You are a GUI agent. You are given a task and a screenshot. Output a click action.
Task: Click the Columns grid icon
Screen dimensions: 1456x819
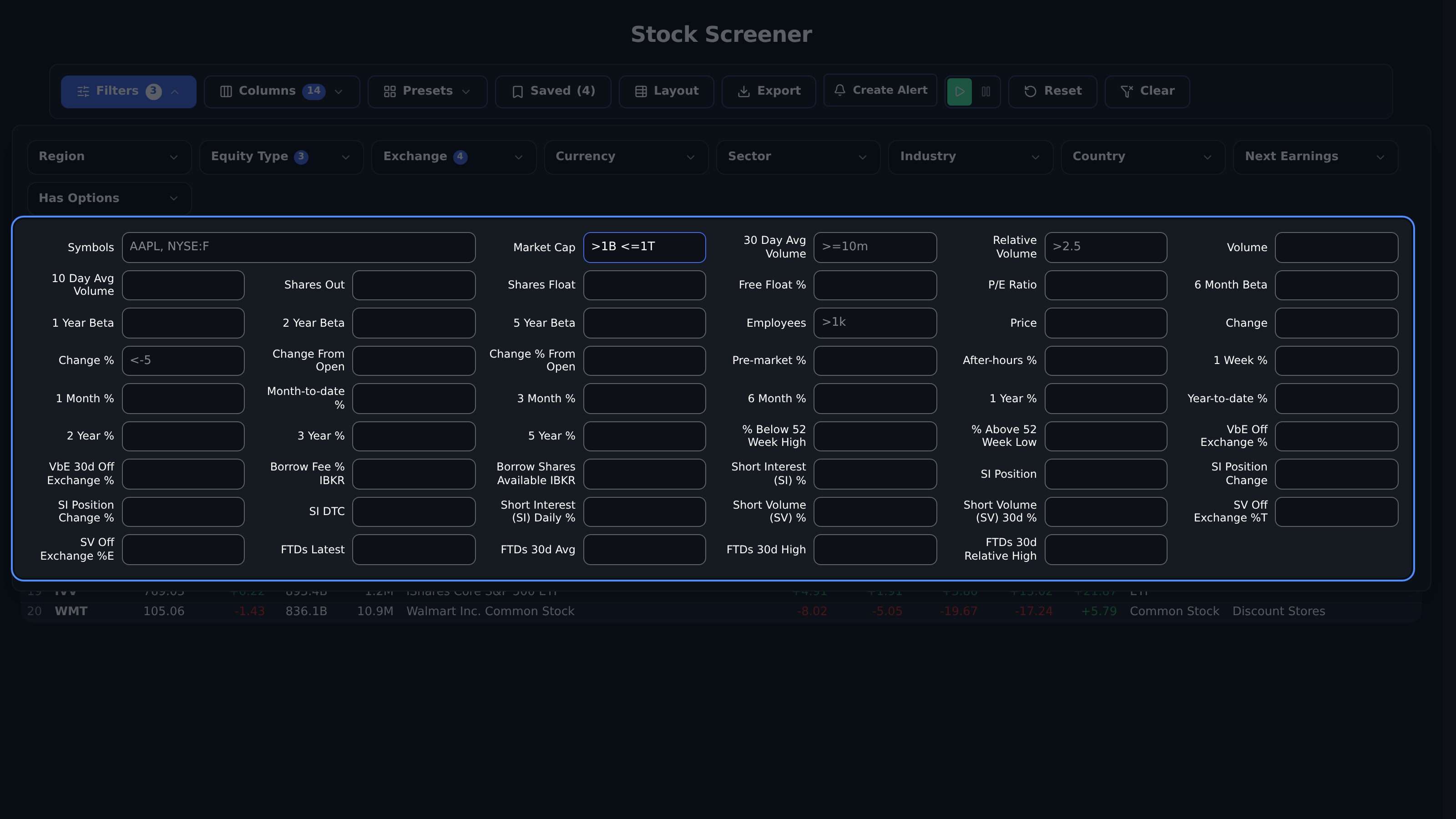tap(226, 91)
